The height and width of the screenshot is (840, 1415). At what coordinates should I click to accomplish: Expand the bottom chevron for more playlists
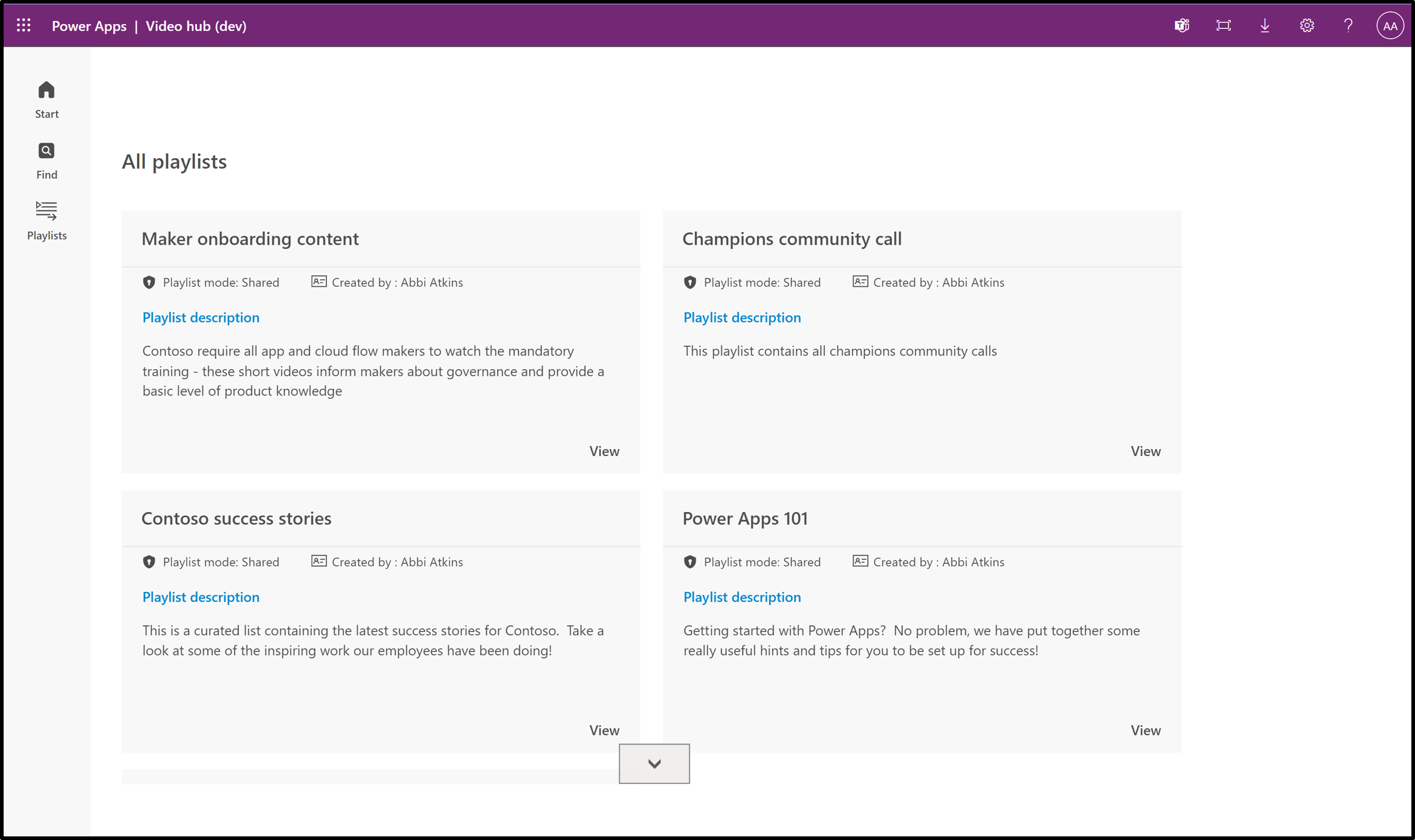point(654,763)
